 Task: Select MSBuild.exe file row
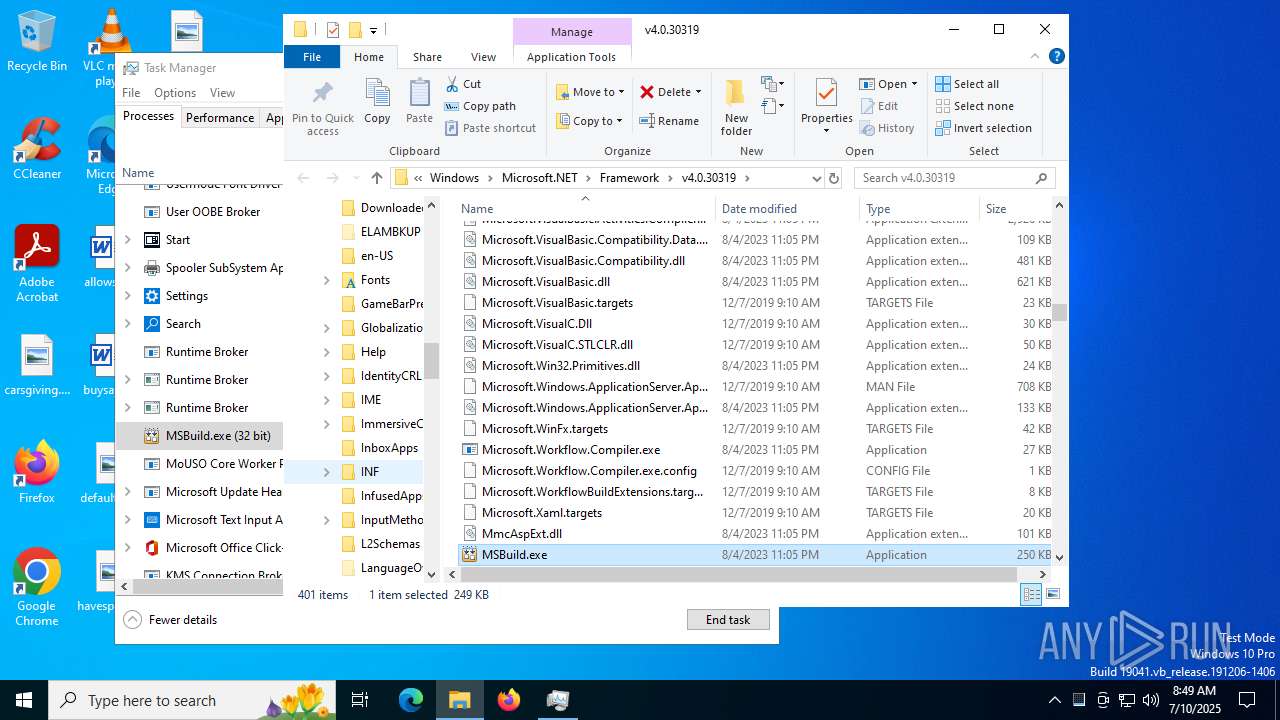tap(756, 555)
